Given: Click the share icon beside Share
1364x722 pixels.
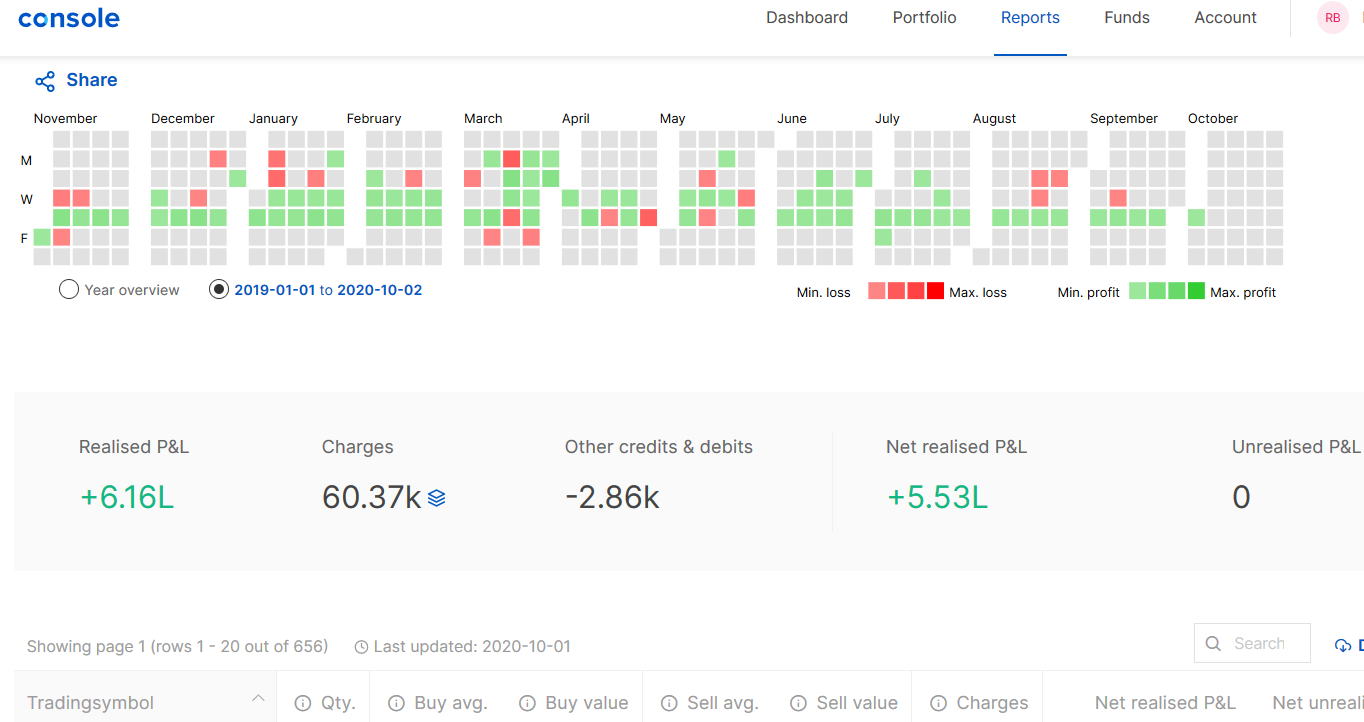Looking at the screenshot, I should (45, 81).
